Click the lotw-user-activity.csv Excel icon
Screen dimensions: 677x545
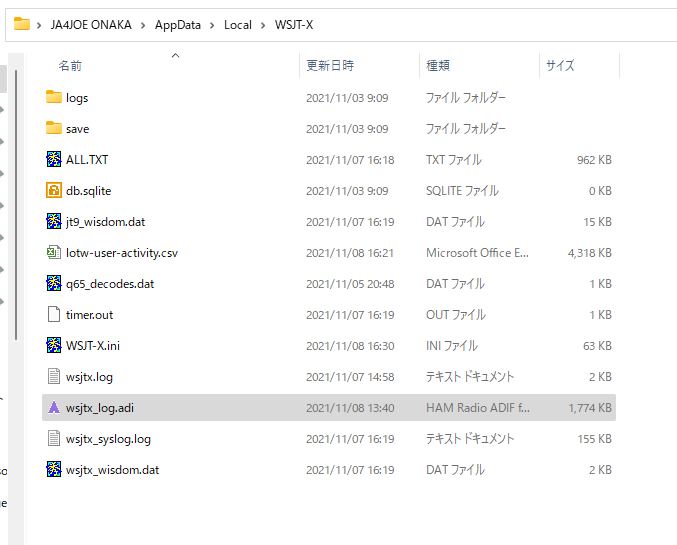54,252
